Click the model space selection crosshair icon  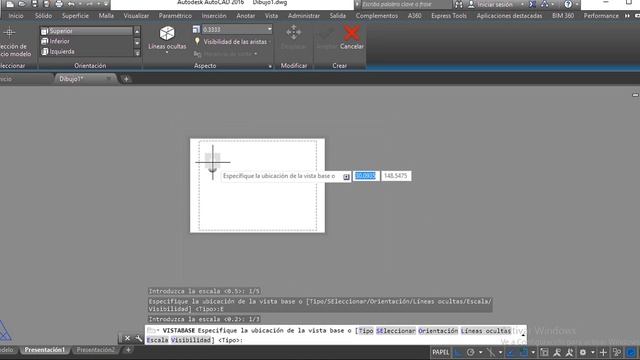pyautogui.click(x=9, y=32)
